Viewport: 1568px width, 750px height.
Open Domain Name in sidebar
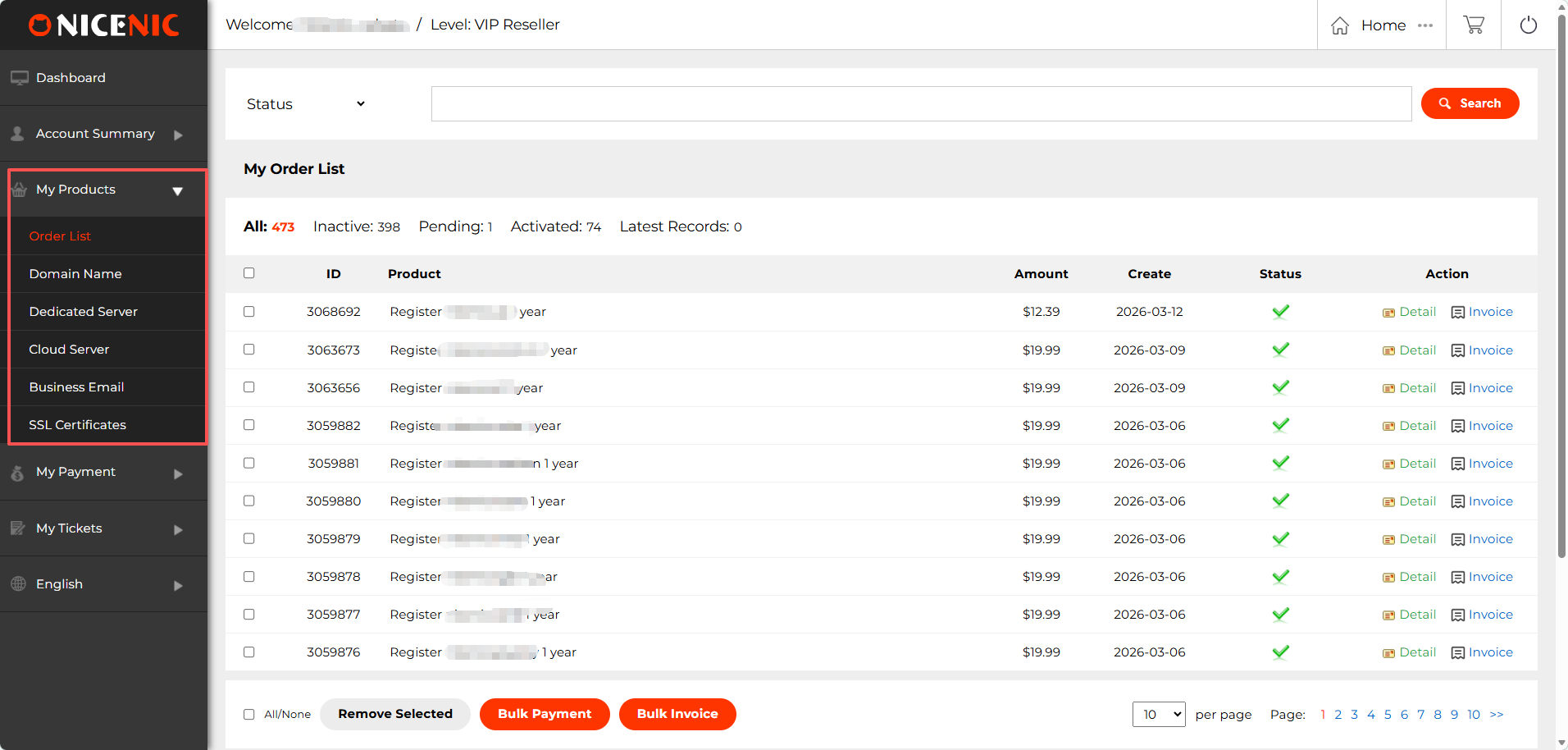75,274
